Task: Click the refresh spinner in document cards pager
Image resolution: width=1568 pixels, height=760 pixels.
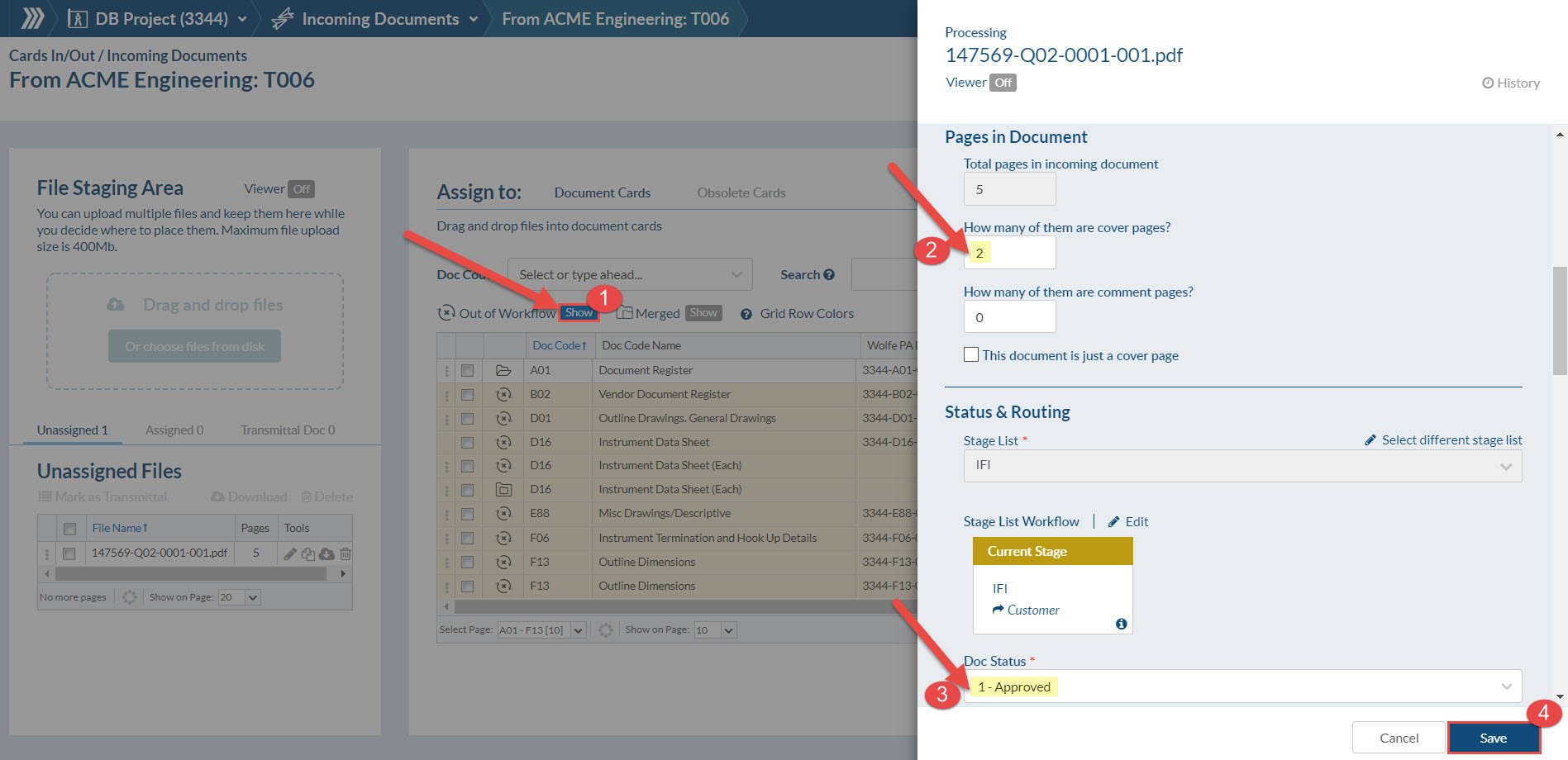Action: pos(606,630)
